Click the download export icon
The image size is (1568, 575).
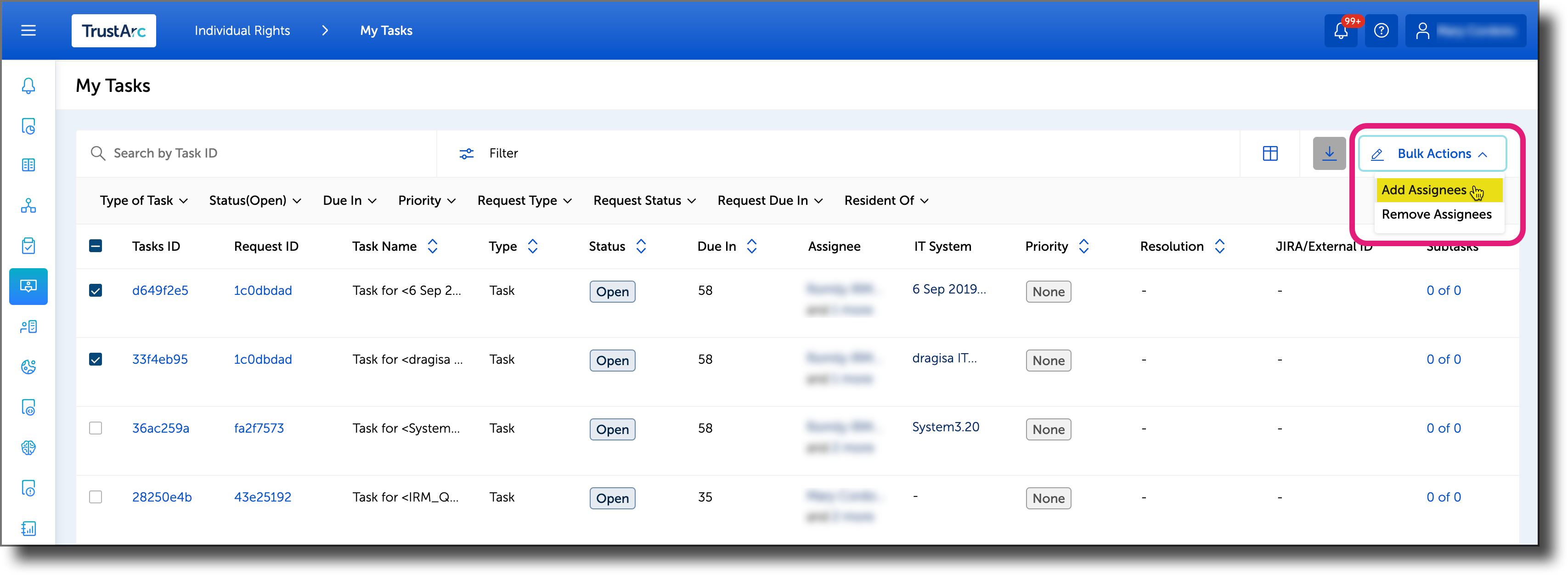(1329, 153)
